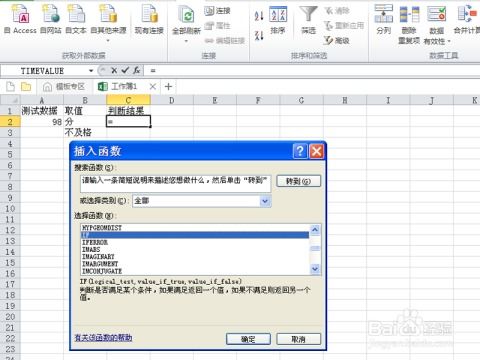Viewport: 480px width, 360px height.
Task: Click cell A2 with value 98
Action: tap(42, 122)
